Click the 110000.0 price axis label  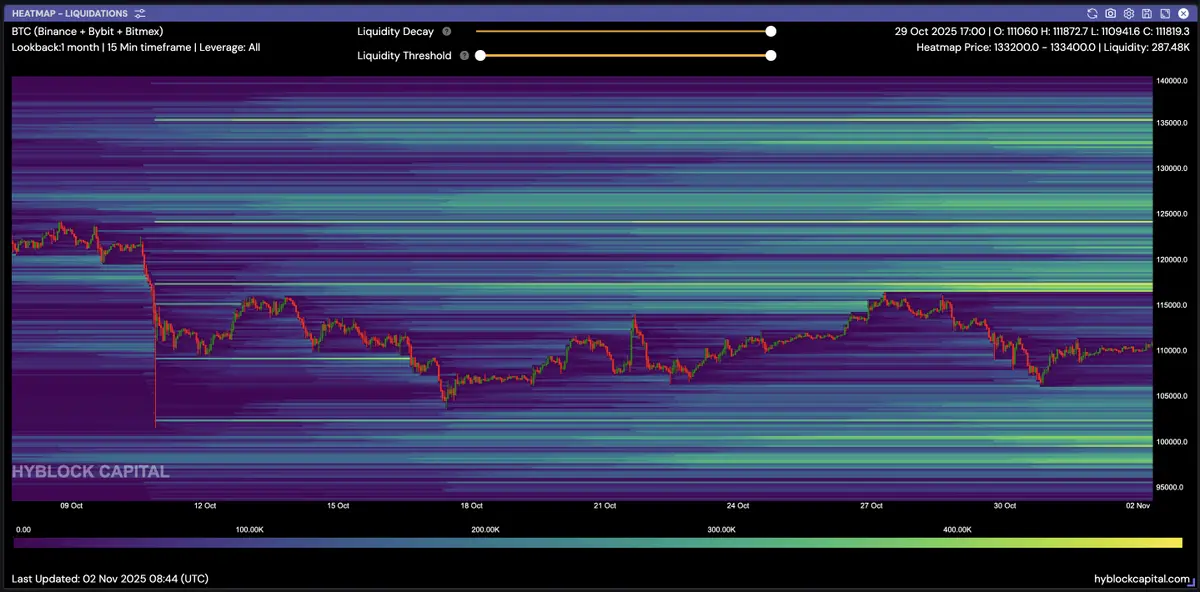(1172, 350)
